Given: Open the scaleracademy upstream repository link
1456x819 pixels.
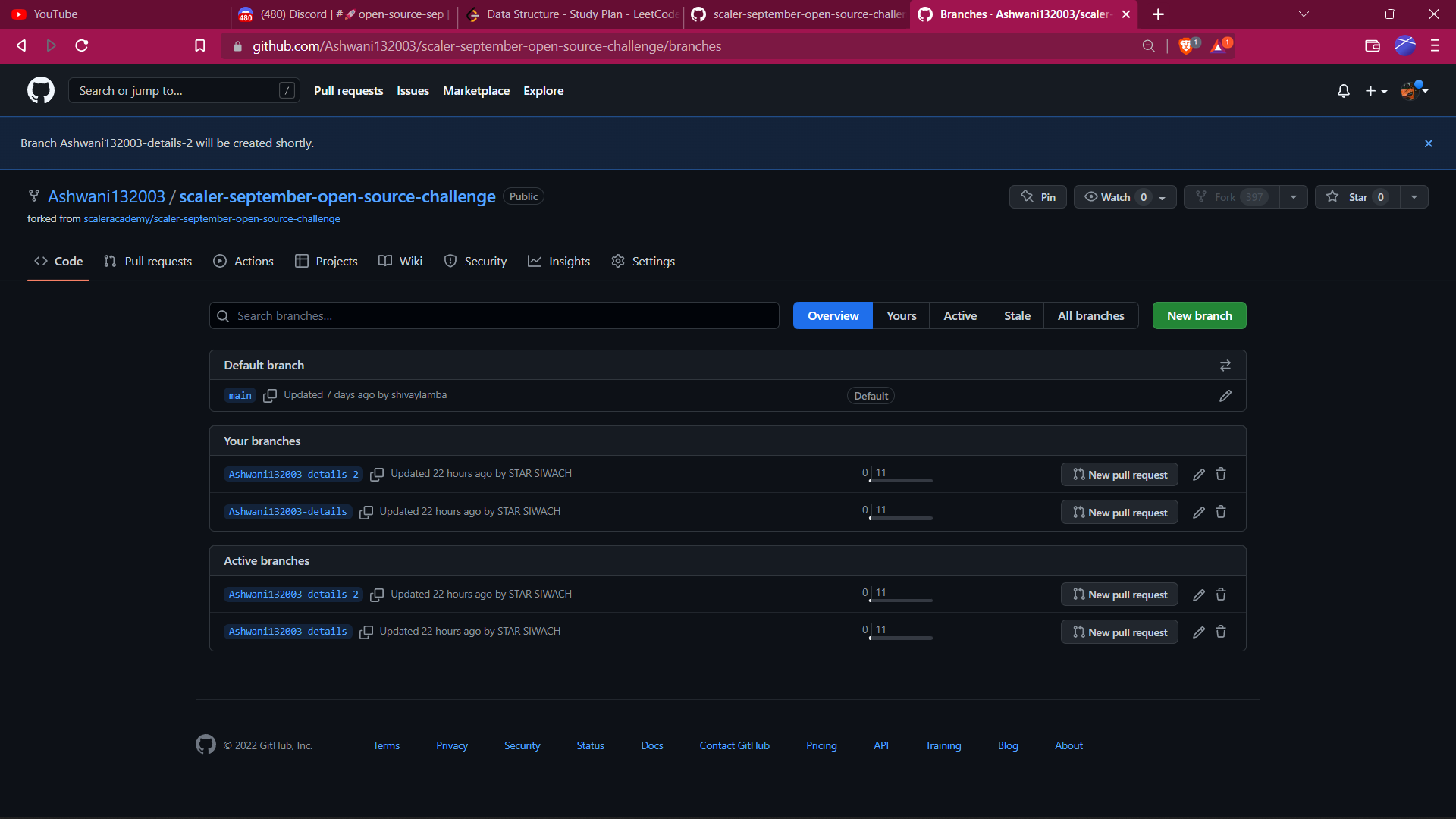Looking at the screenshot, I should tap(212, 219).
